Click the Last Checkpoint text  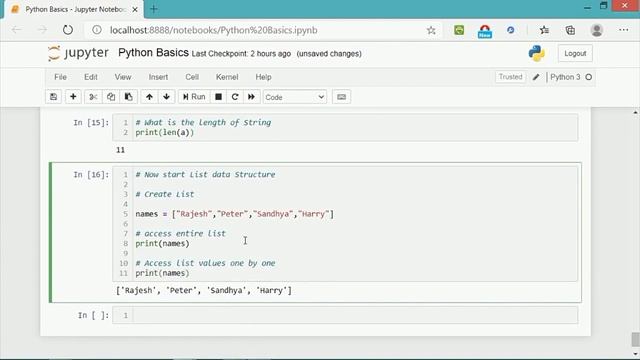(241, 54)
